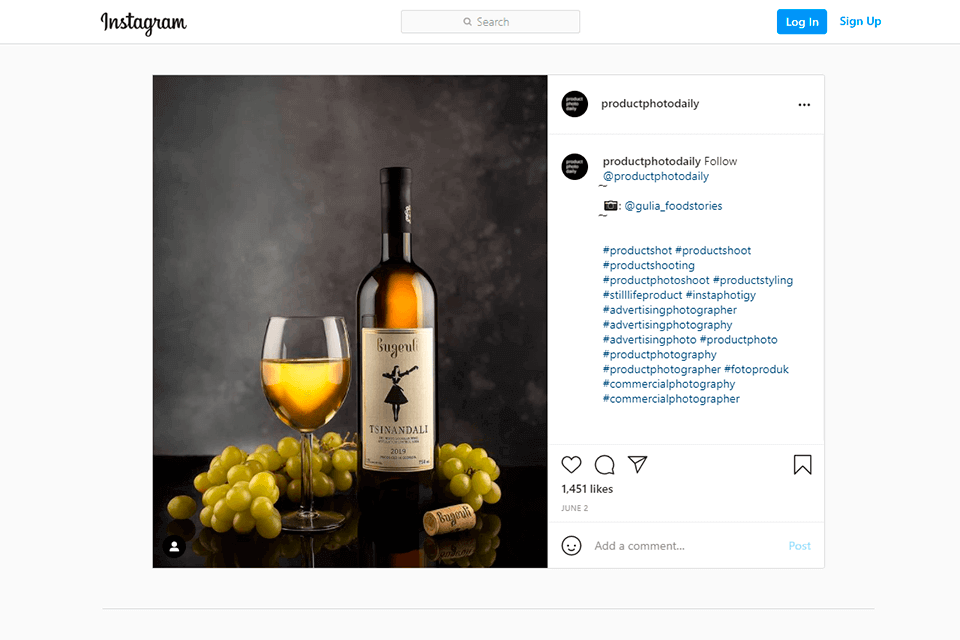Open the #commercialphotographer hashtag
The image size is (960, 640).
(x=671, y=399)
